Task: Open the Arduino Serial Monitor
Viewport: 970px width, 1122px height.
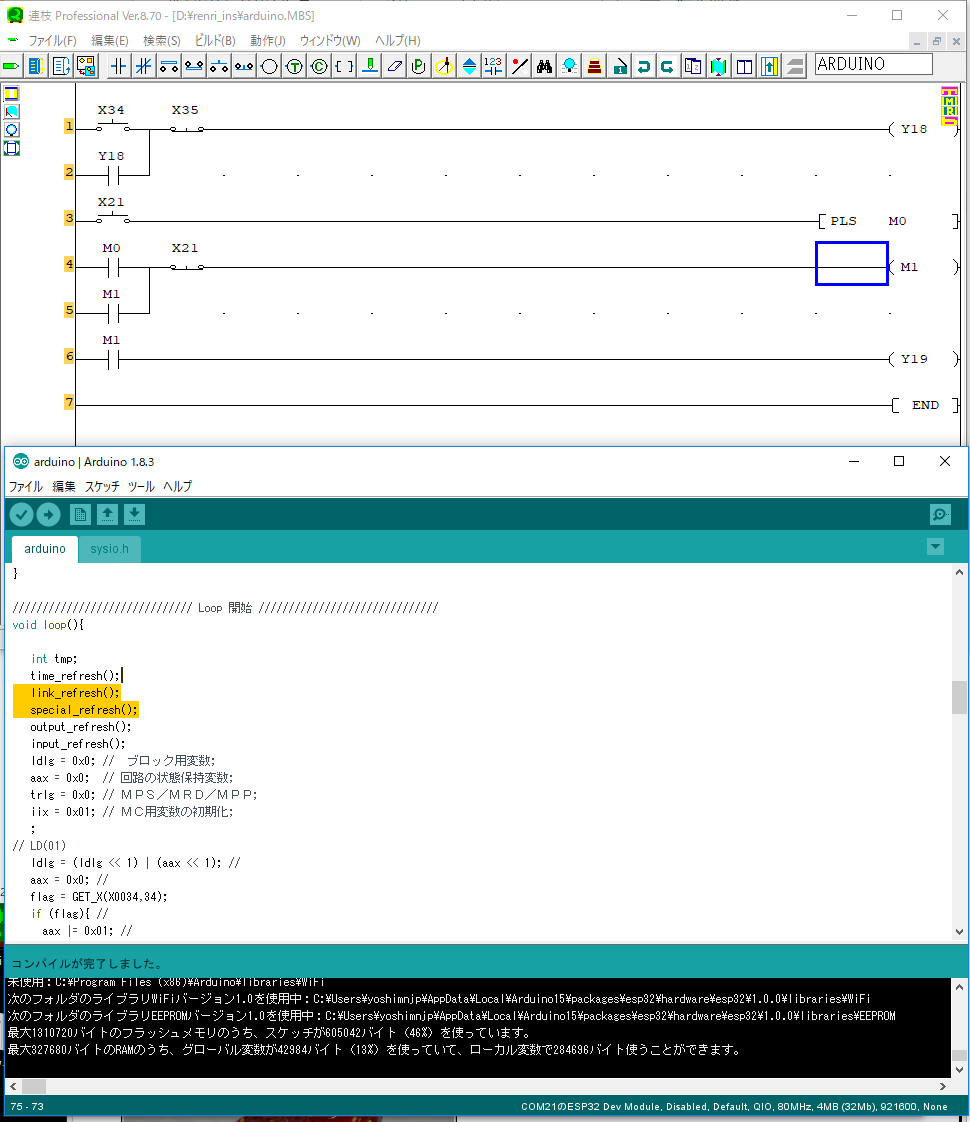Action: coord(940,515)
